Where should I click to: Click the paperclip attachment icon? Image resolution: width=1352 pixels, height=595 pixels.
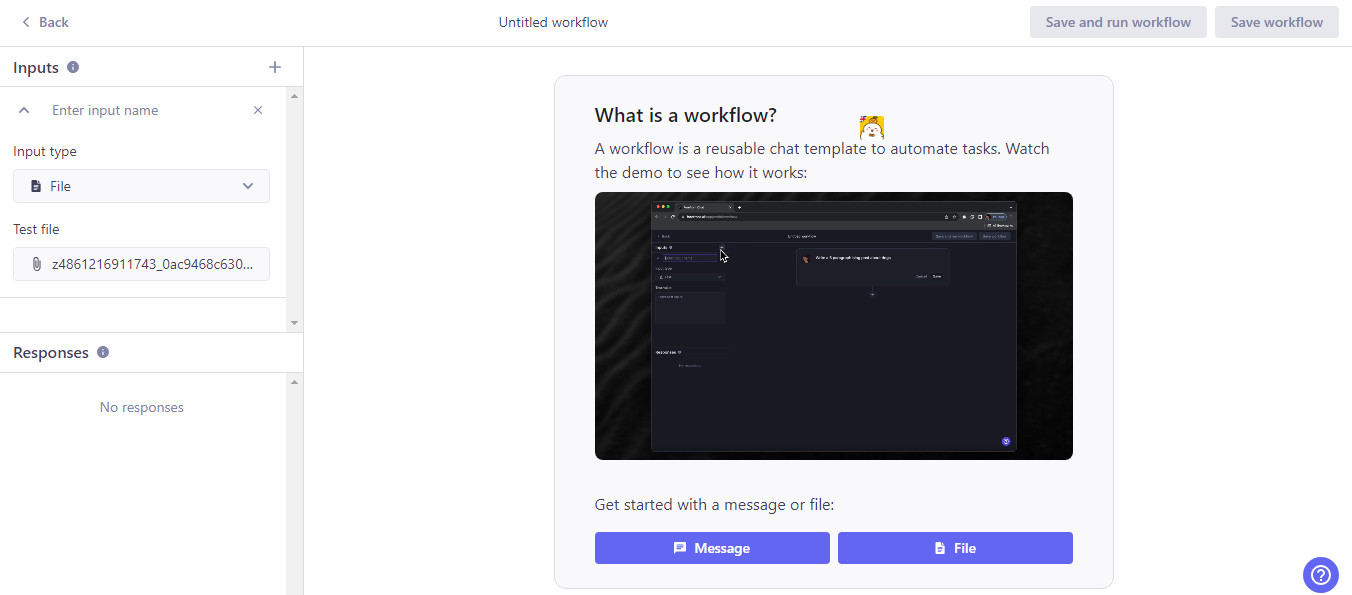click(36, 264)
